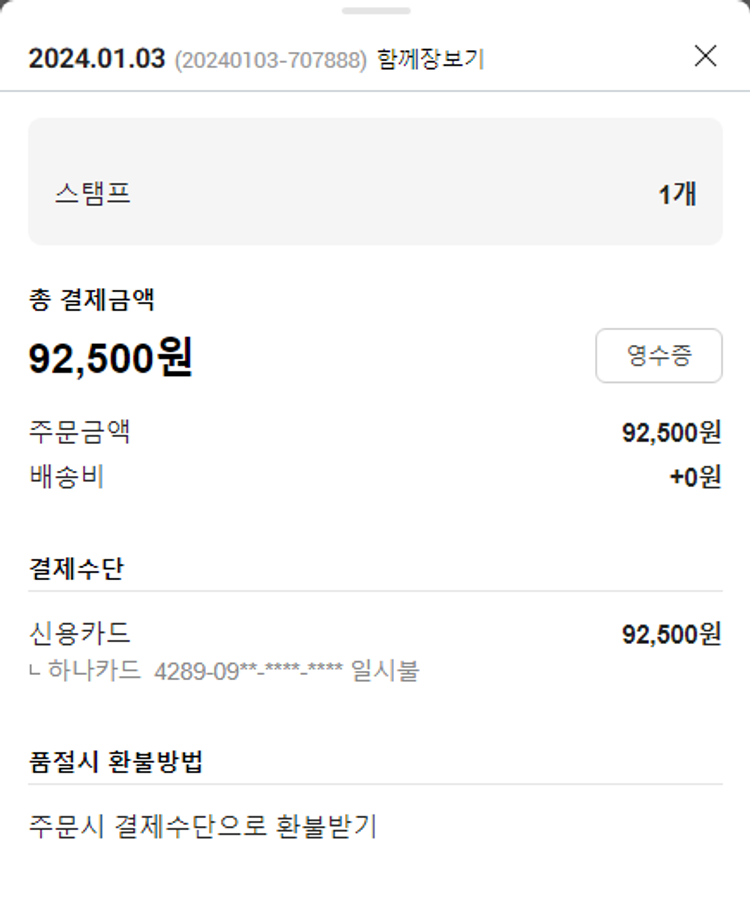
Task: Tap the drag handle at top of sheet
Action: point(376,11)
